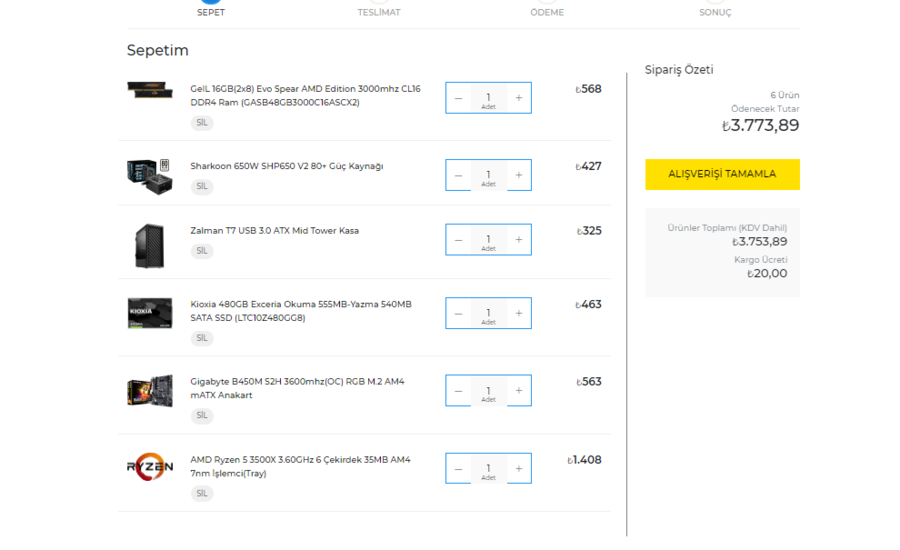Remove Zalman T7 case from cart
Viewport: 900px width, 550px height.
(x=202, y=251)
